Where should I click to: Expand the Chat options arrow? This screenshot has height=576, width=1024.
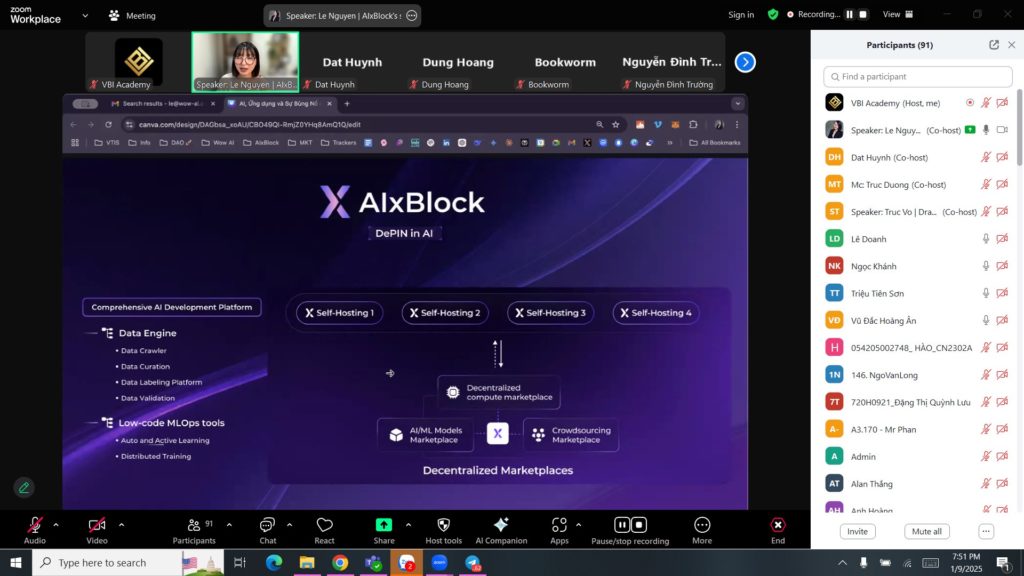(x=289, y=524)
